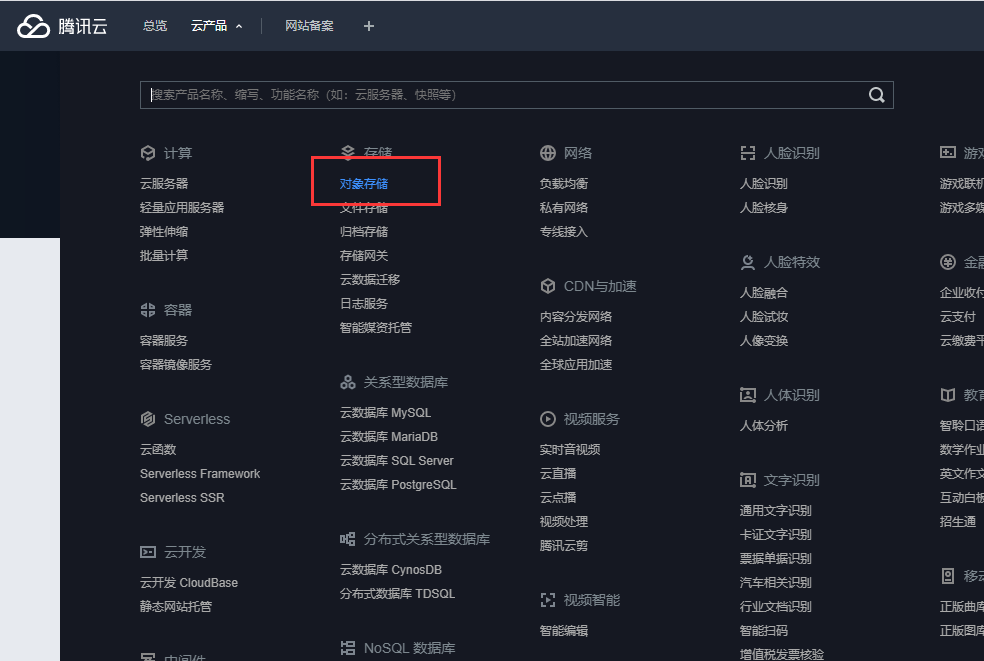This screenshot has width=984, height=661.
Task: Open 云函数 product
Action: coord(158,449)
